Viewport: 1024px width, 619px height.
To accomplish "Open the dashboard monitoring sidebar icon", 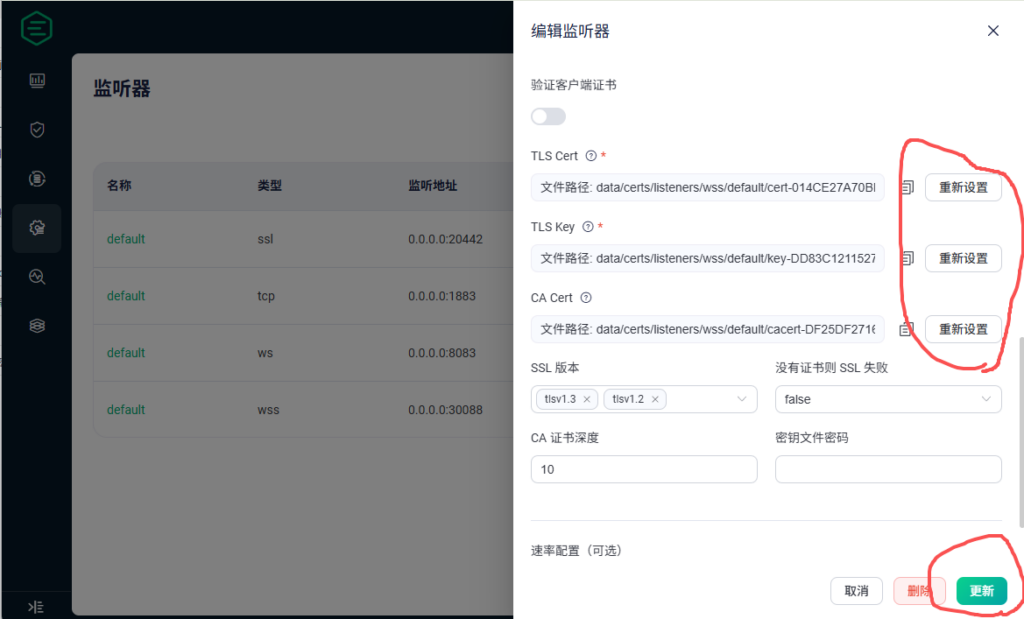I will click(37, 80).
